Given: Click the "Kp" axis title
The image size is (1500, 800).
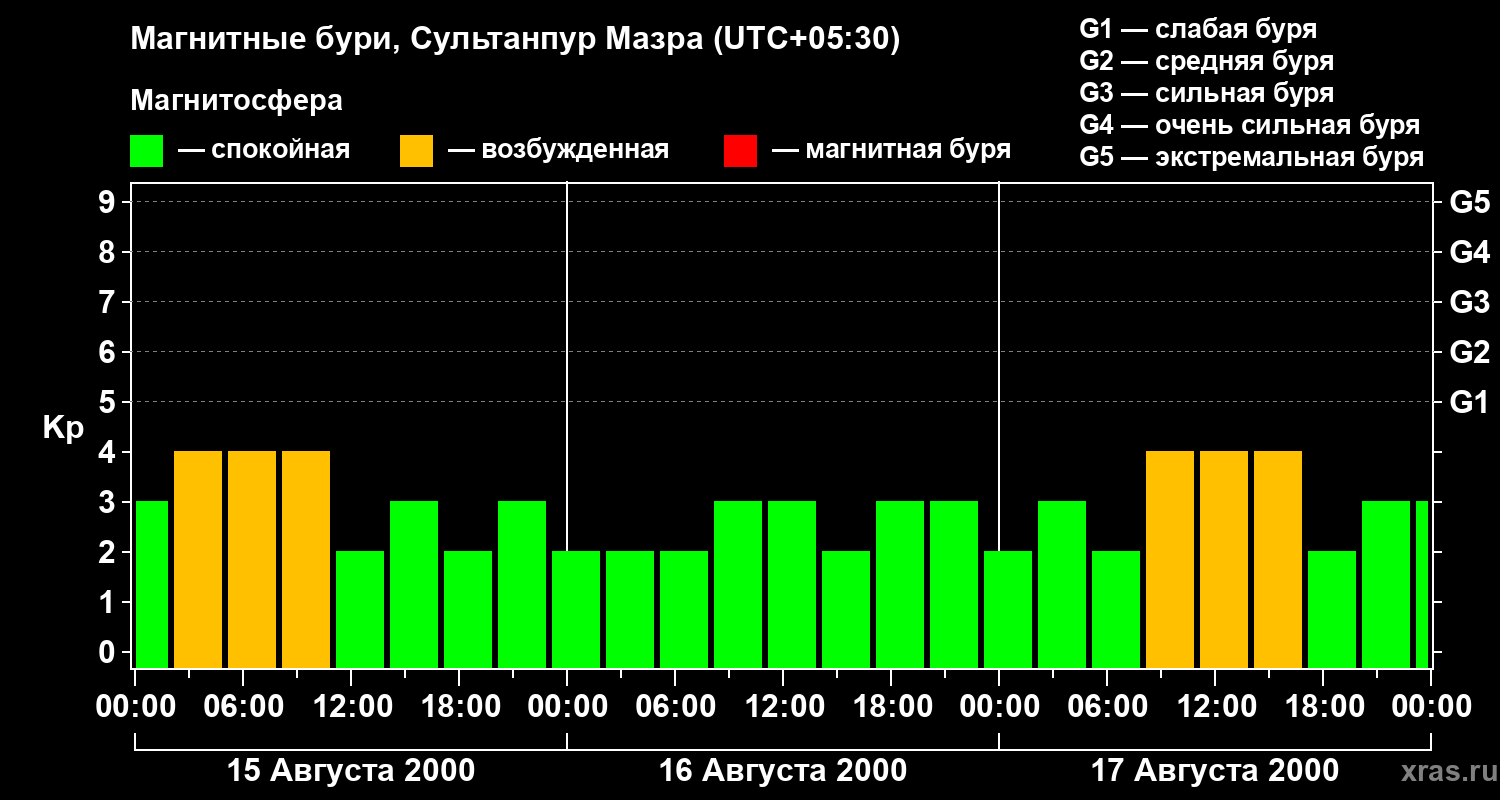Looking at the screenshot, I should pyautogui.click(x=64, y=429).
